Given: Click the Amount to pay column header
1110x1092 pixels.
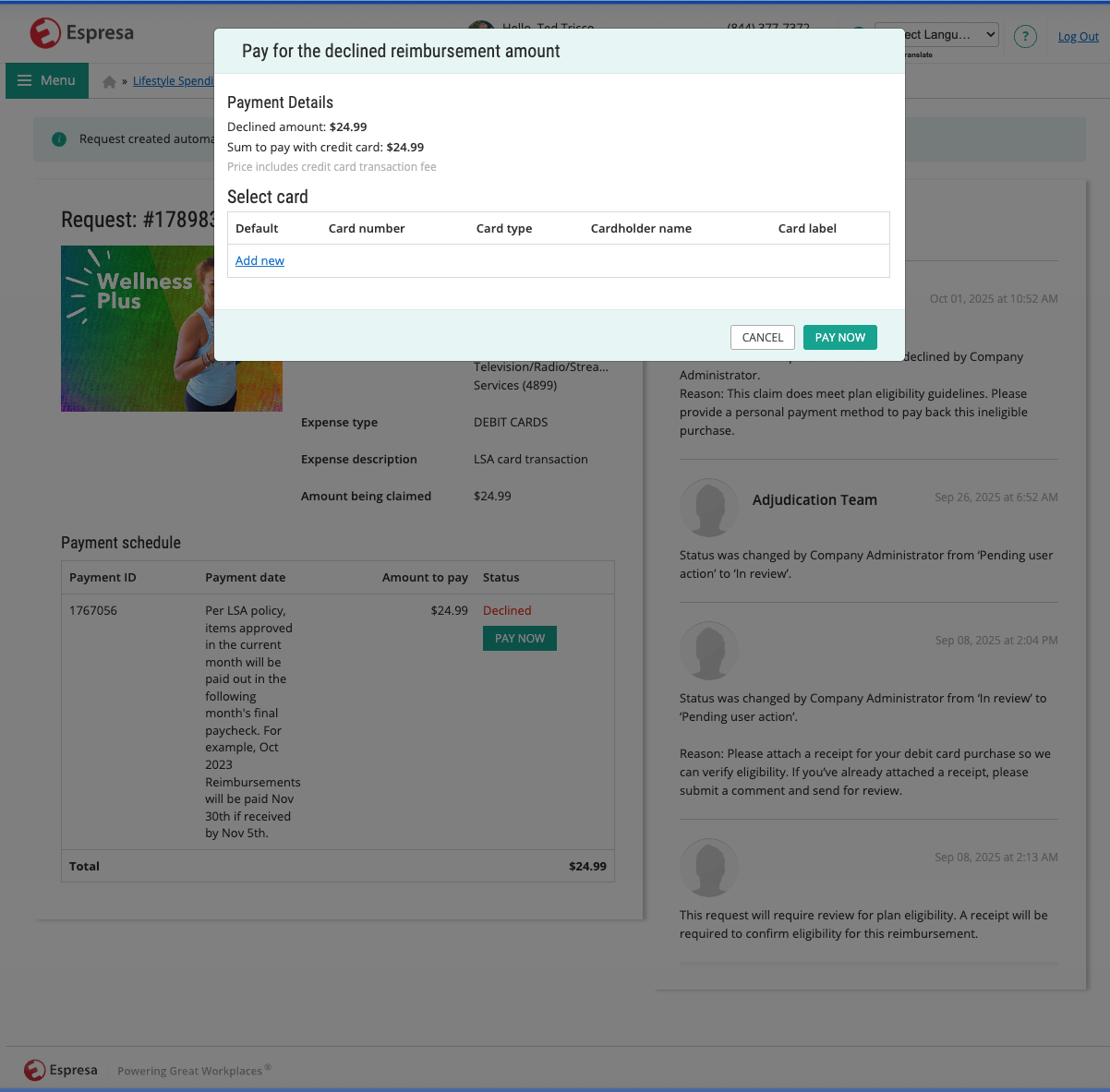Looking at the screenshot, I should click(425, 578).
